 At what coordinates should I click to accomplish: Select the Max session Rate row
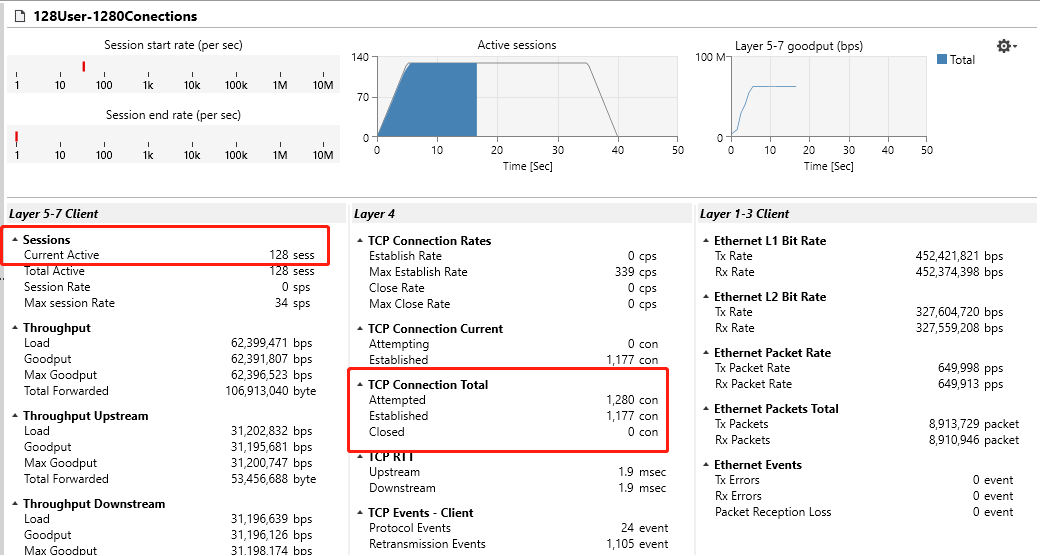click(167, 303)
